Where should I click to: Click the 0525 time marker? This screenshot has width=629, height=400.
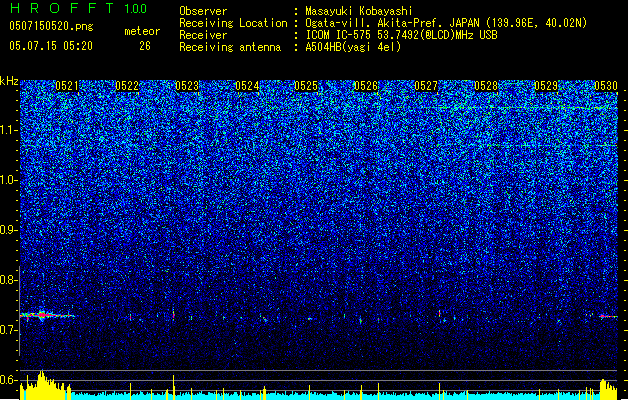pos(306,86)
